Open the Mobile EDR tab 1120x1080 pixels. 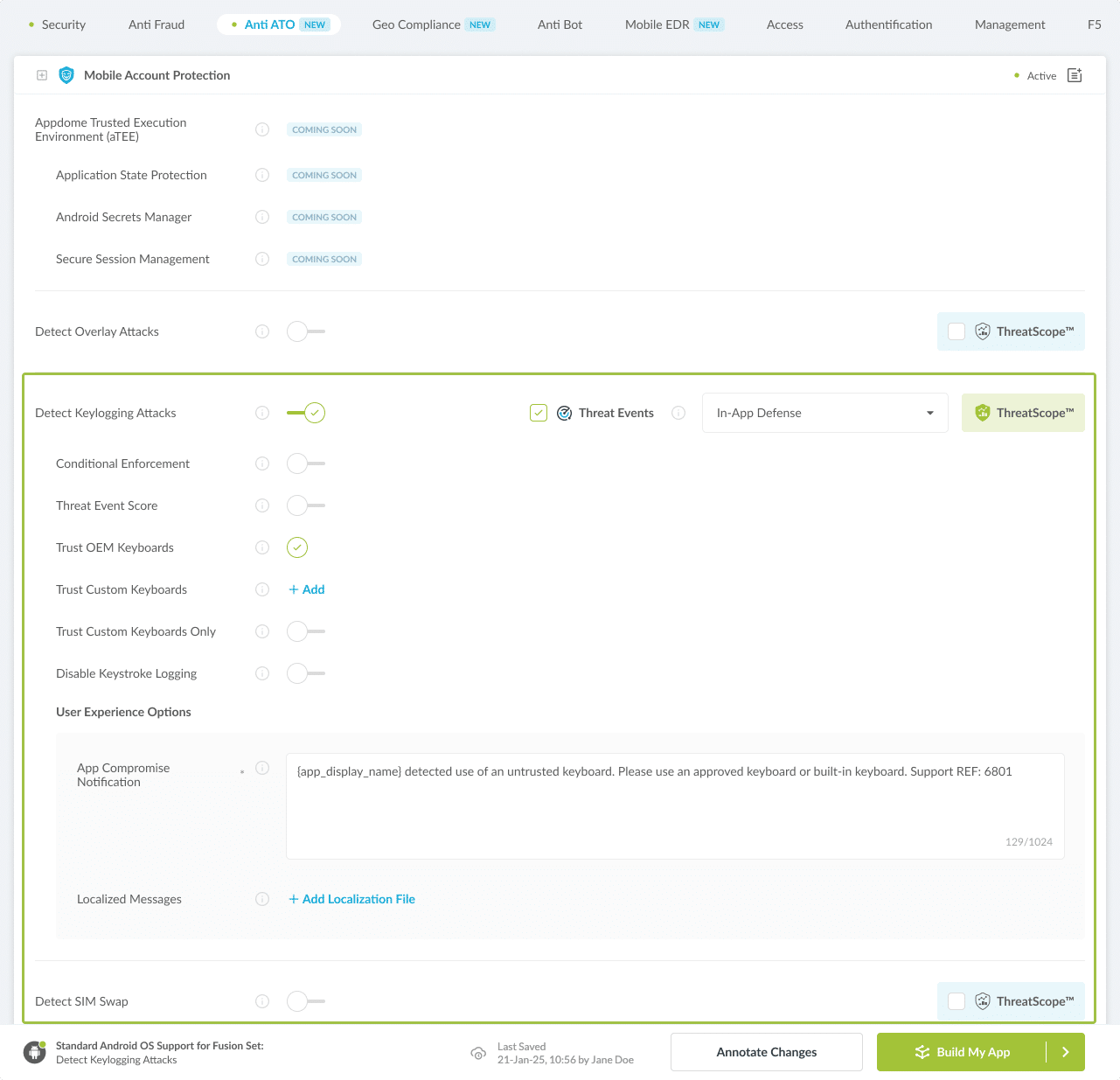tap(674, 24)
